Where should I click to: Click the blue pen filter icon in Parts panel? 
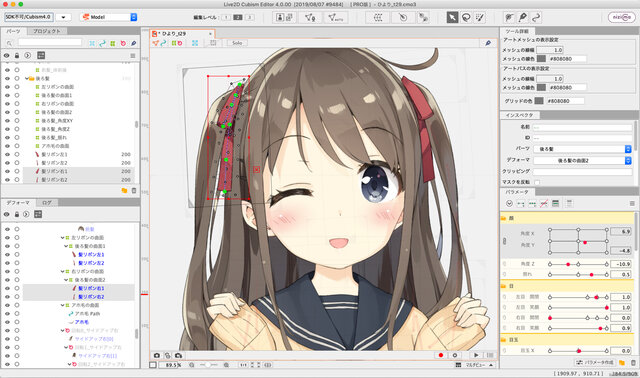pos(133,43)
